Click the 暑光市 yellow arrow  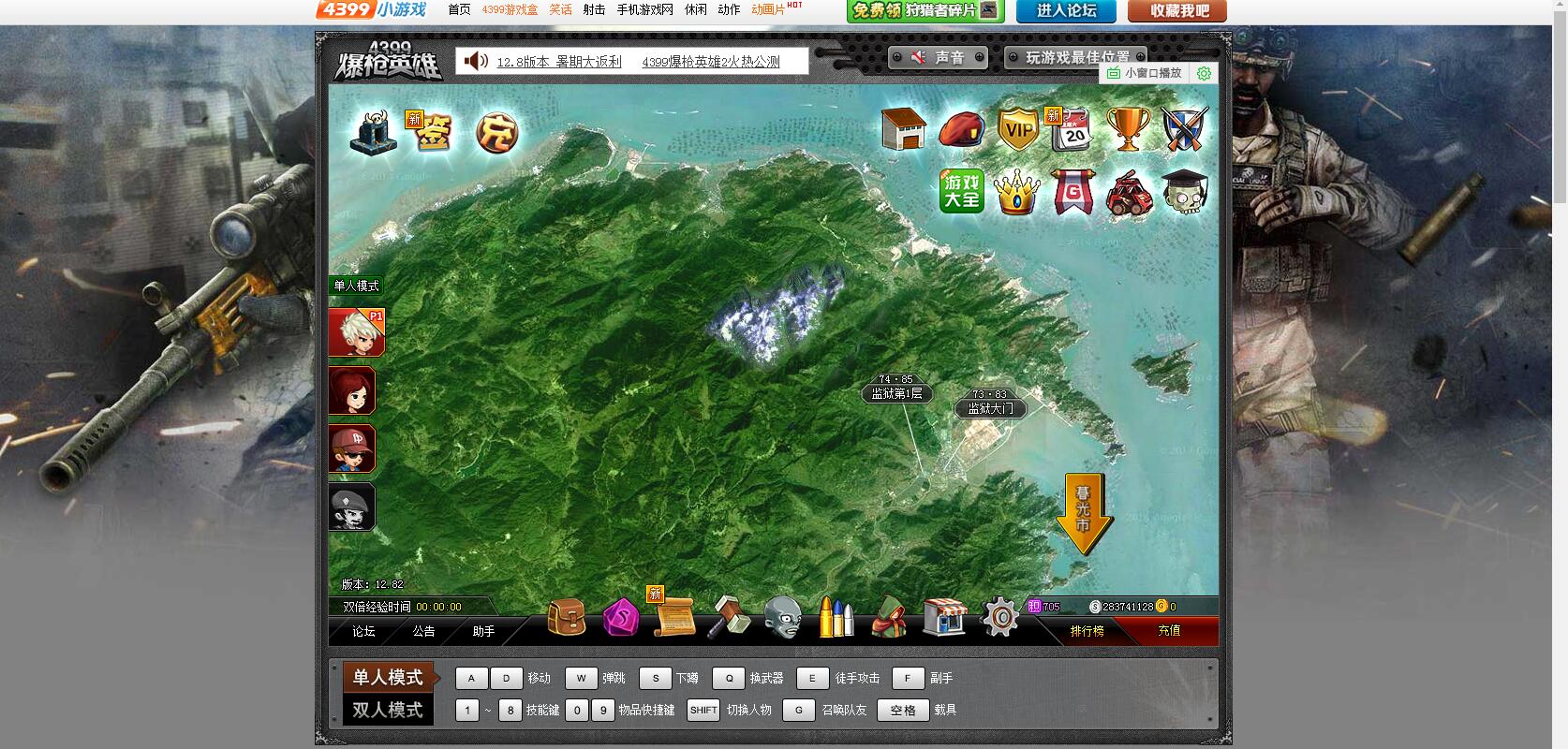[1084, 513]
